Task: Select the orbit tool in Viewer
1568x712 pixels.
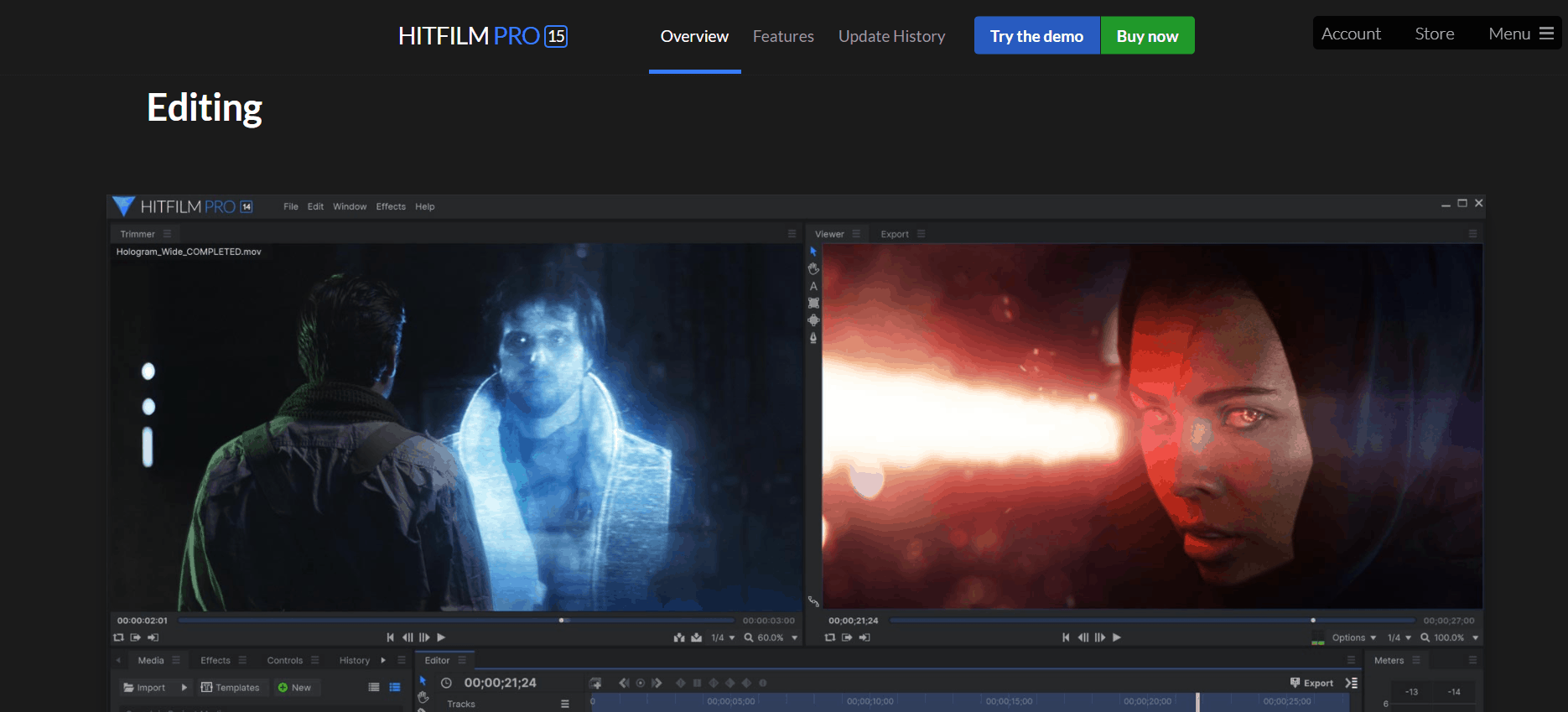Action: click(x=813, y=320)
